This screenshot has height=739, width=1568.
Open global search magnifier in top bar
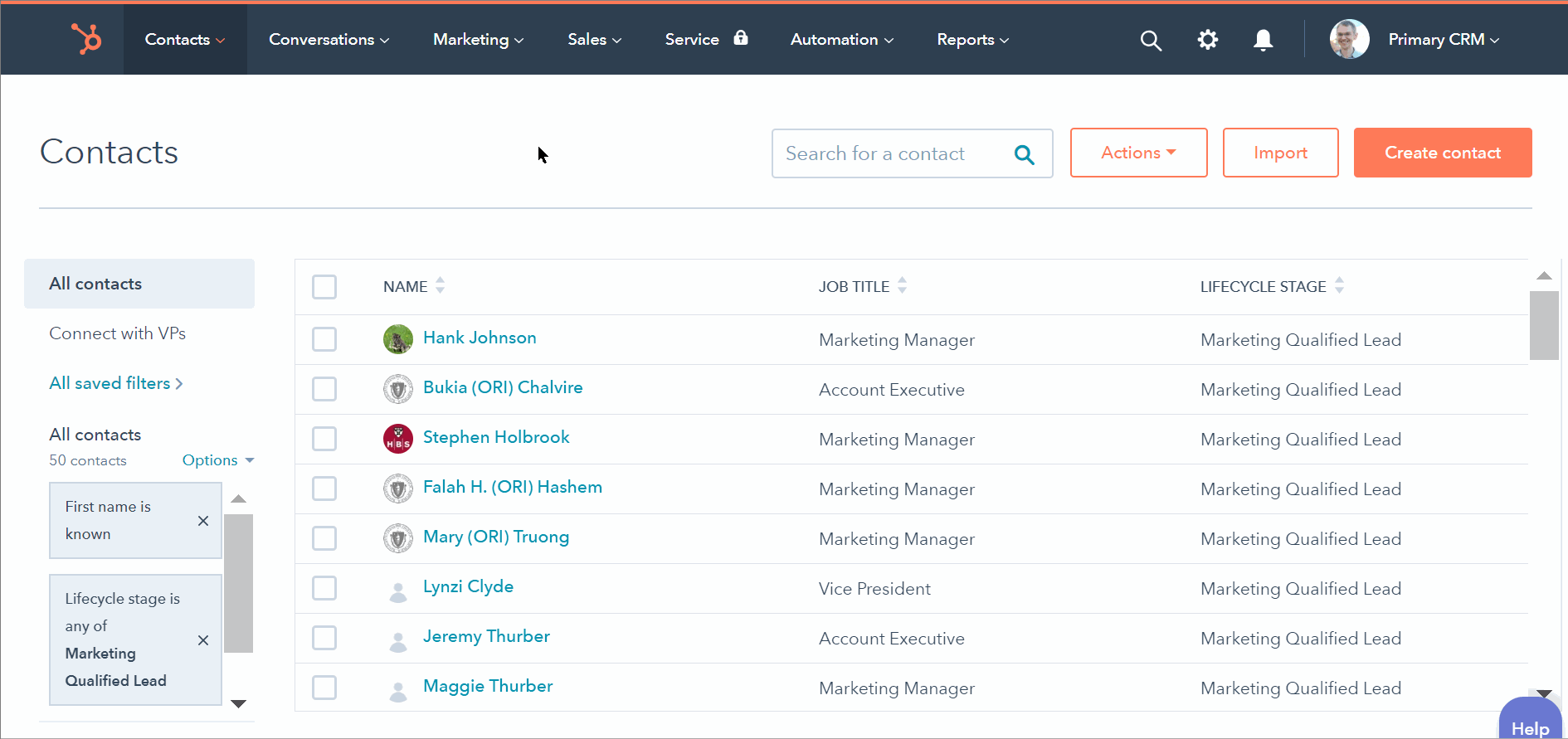[x=1151, y=40]
